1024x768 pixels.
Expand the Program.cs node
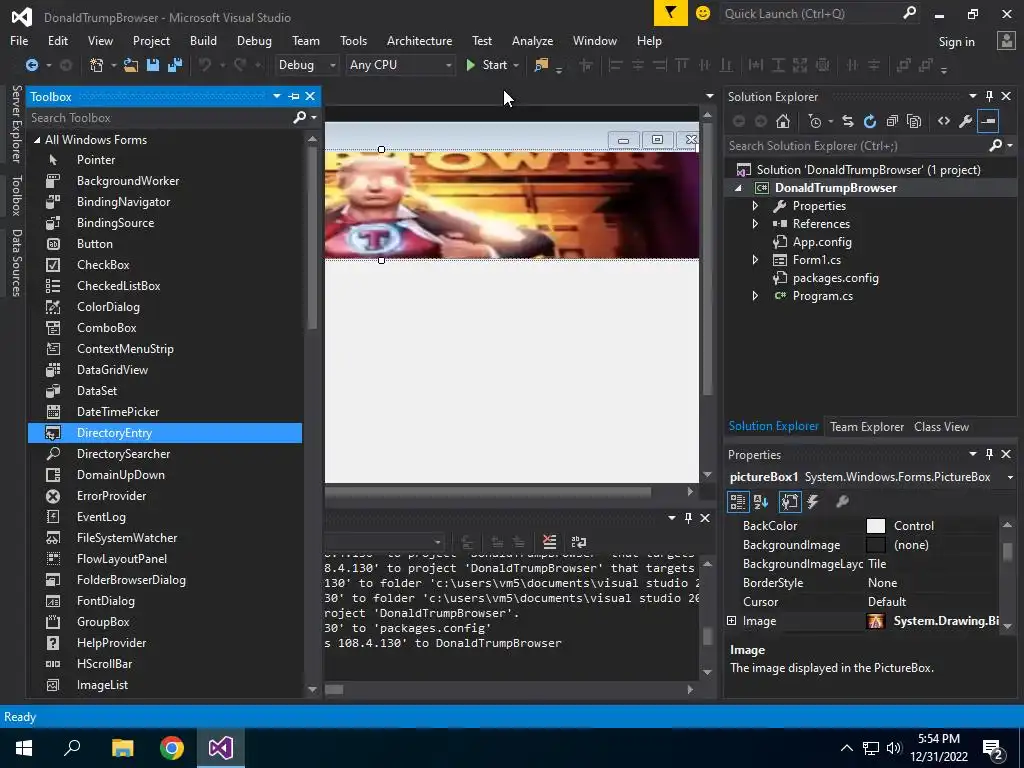756,296
